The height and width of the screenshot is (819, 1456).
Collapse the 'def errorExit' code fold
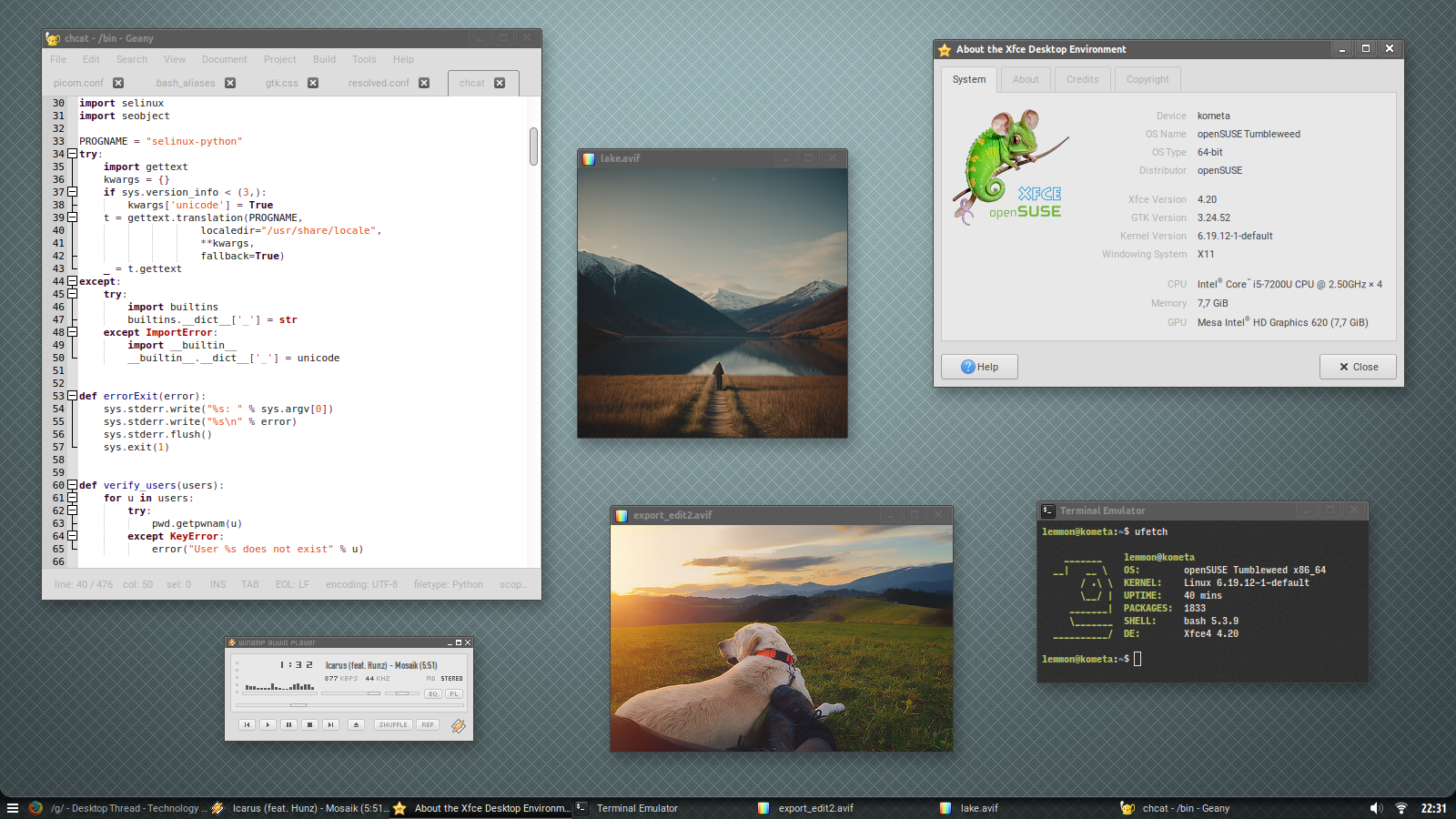72,396
